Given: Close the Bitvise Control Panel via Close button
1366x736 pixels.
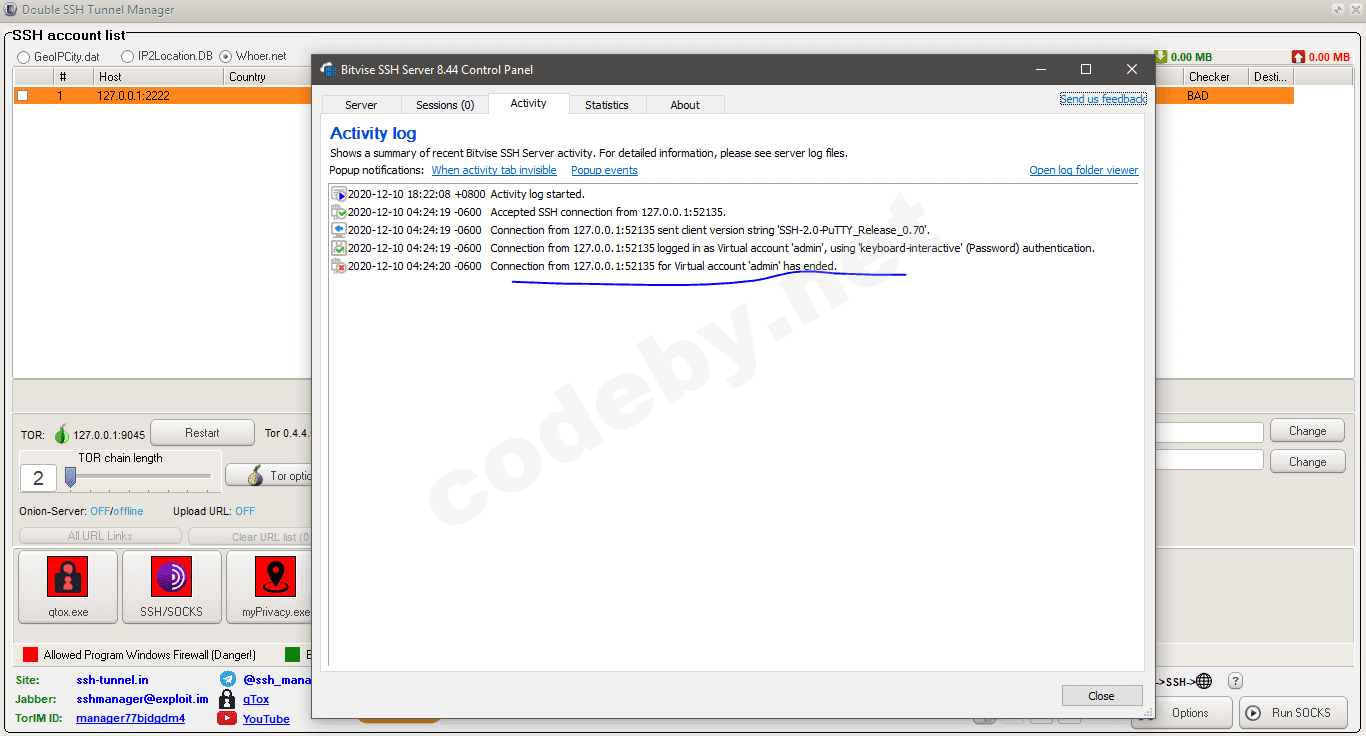Looking at the screenshot, I should tap(1101, 696).
